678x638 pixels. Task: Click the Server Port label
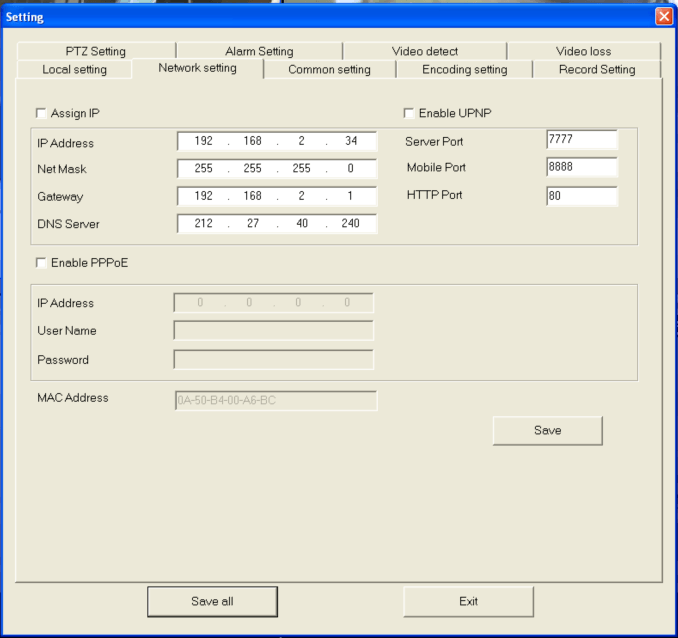[x=434, y=142]
